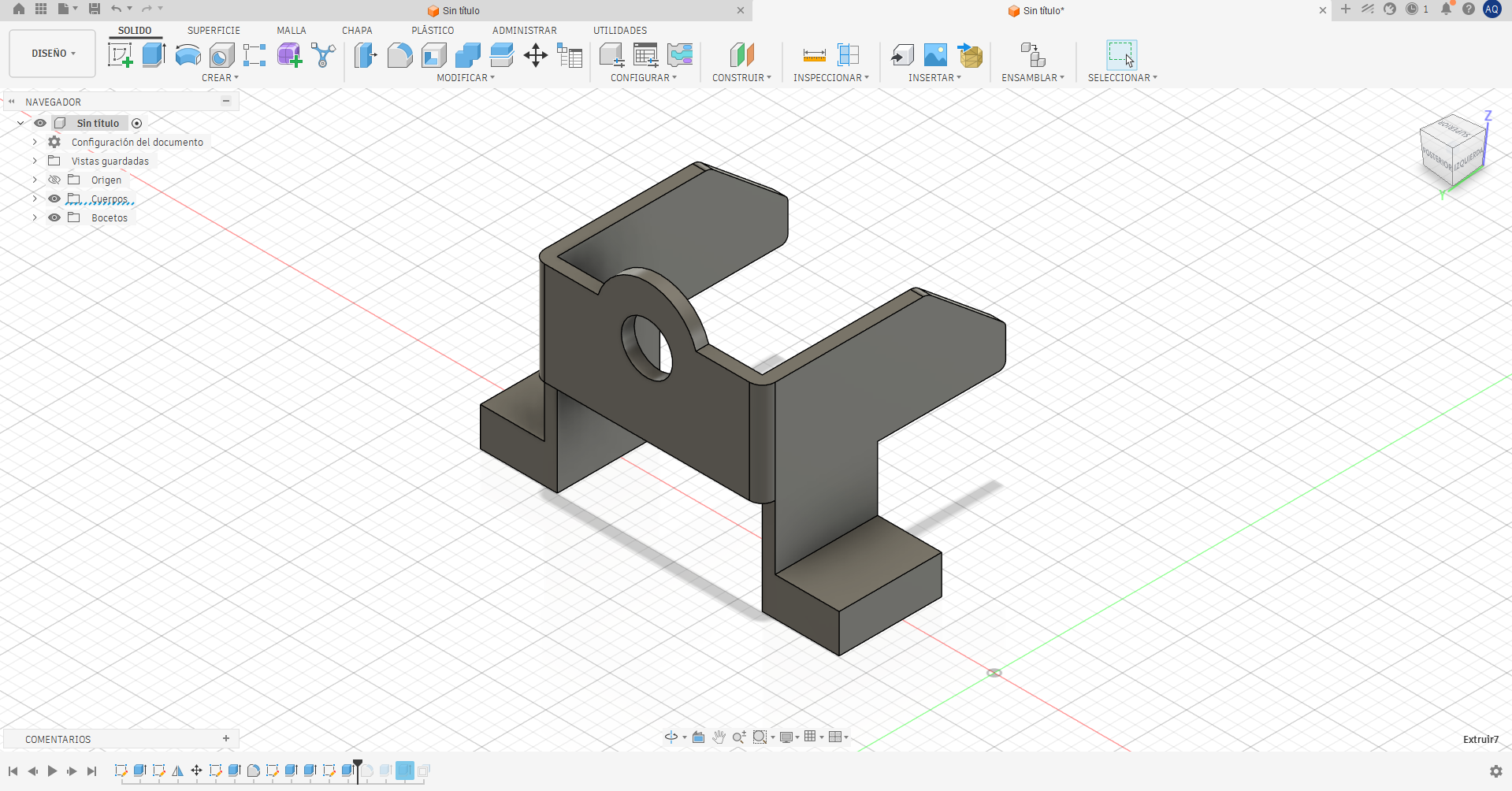Viewport: 1512px width, 791px height.
Task: Select the Revolve tool icon
Action: 188,55
